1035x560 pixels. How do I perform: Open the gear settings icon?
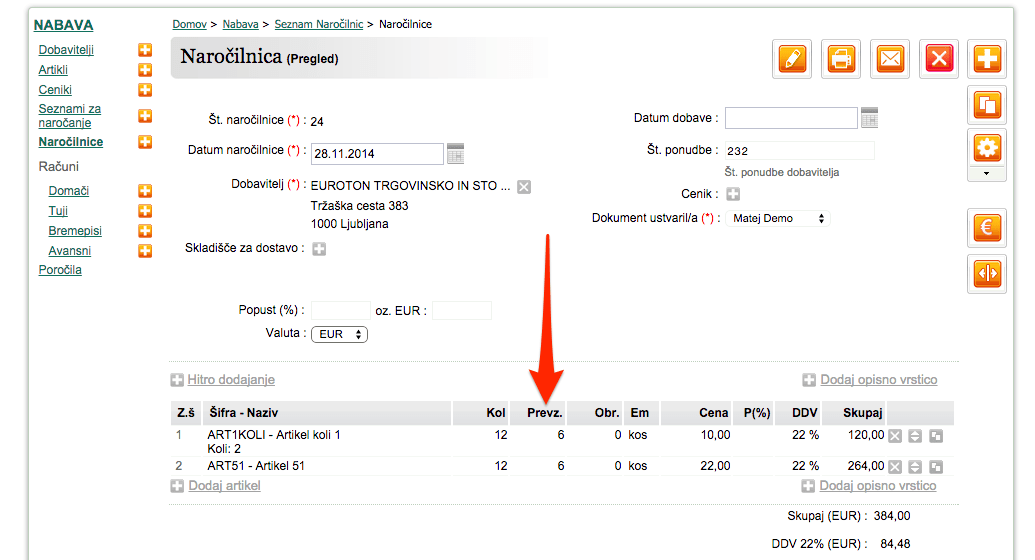pyautogui.click(x=987, y=148)
